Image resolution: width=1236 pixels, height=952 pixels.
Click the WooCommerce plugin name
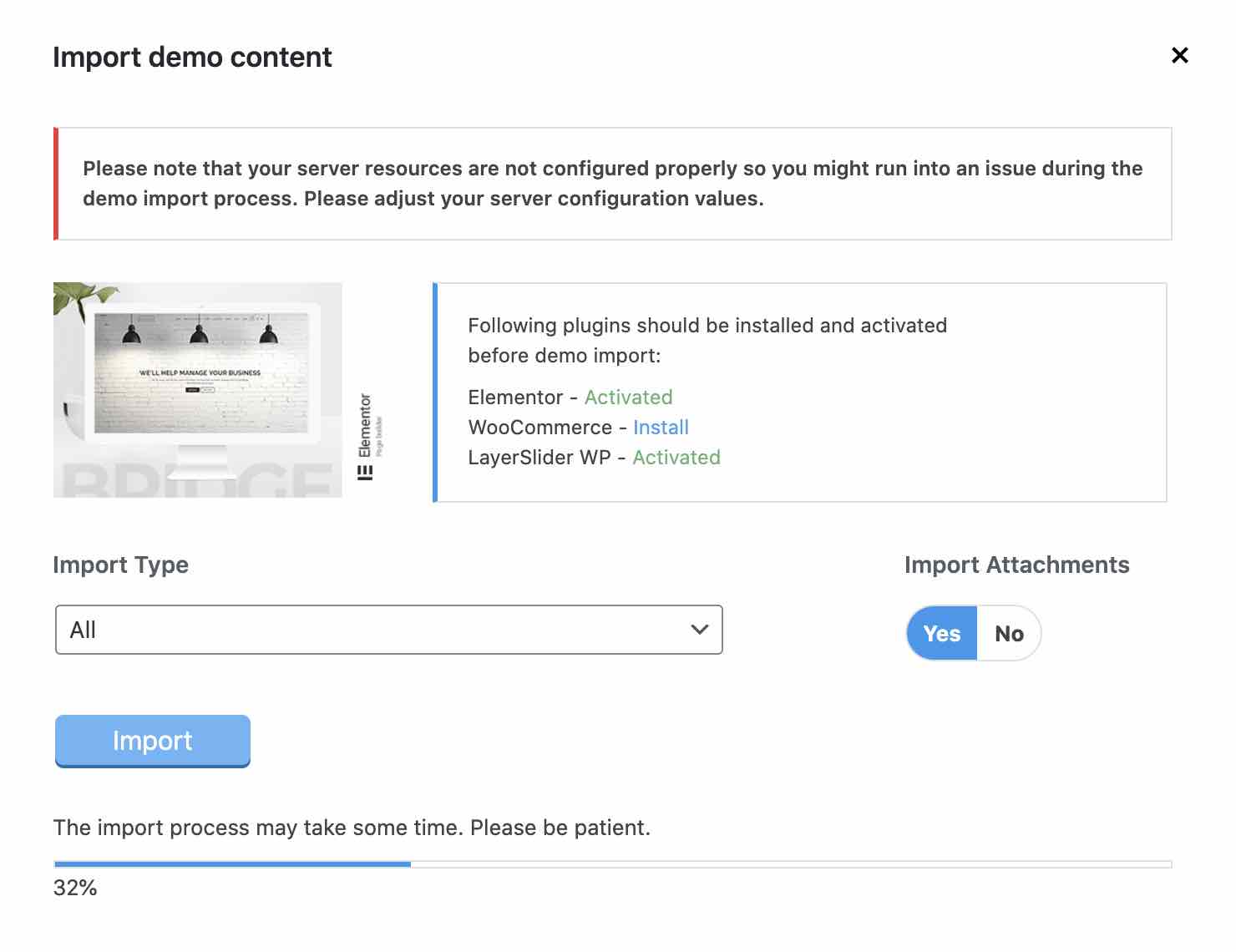coord(539,428)
